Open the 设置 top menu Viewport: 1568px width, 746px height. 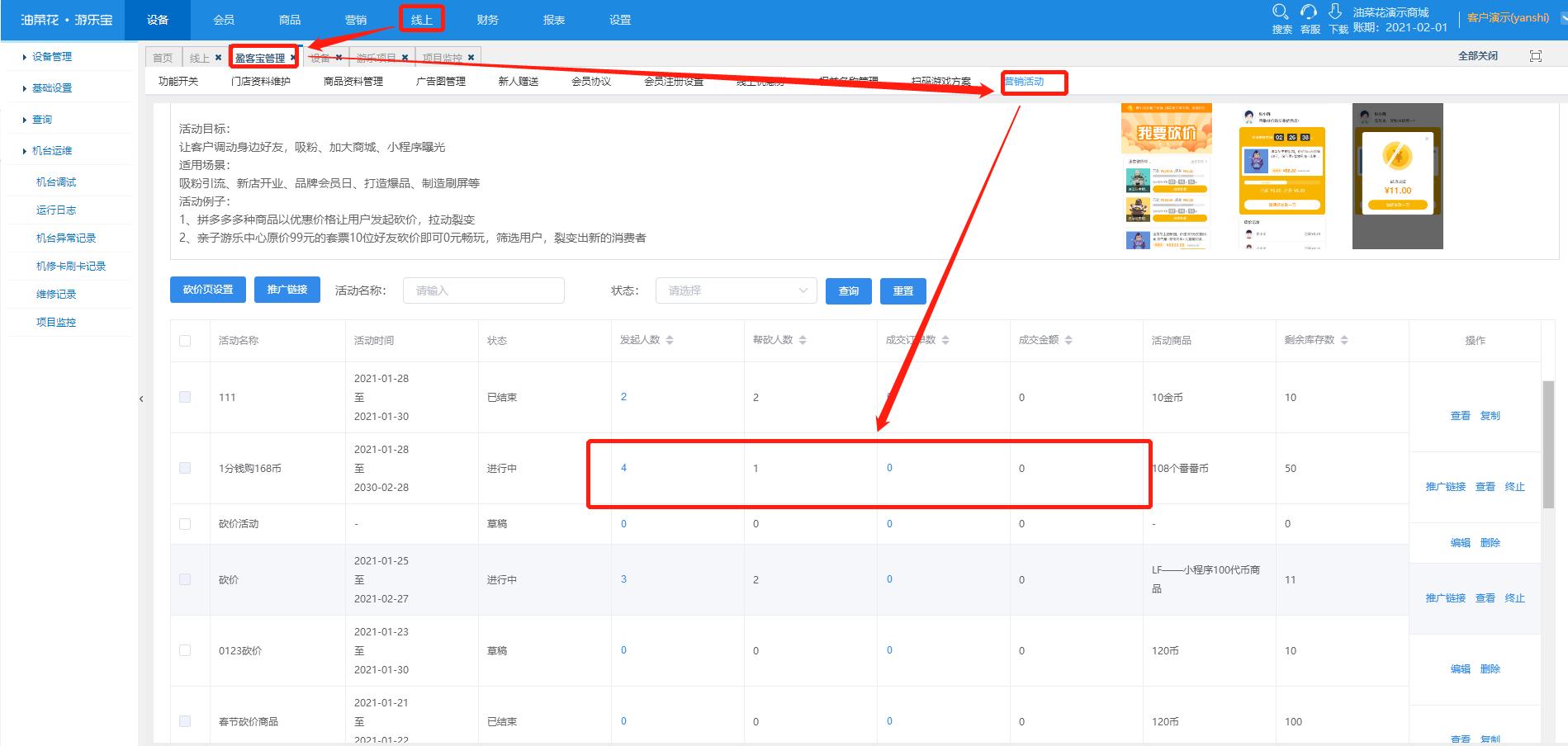620,20
